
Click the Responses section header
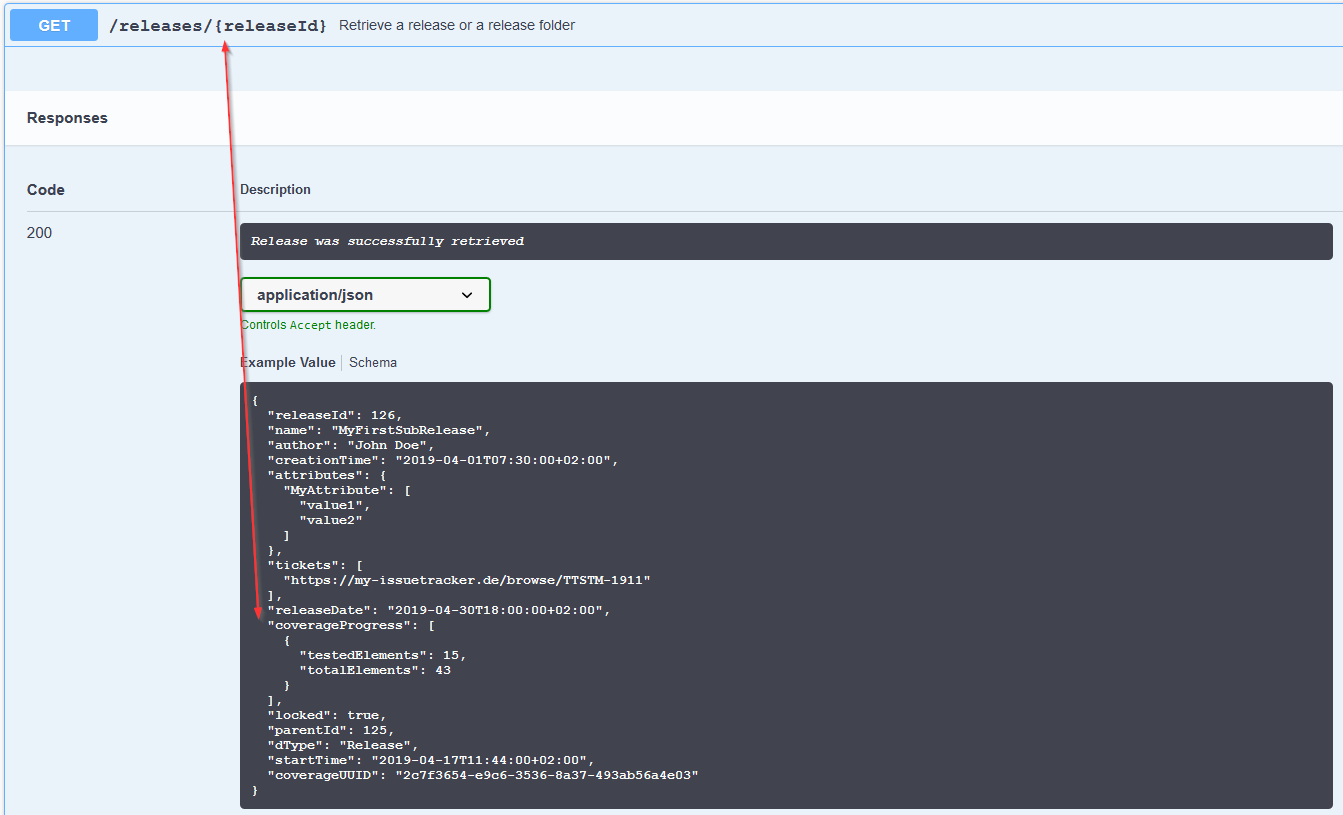coord(67,118)
